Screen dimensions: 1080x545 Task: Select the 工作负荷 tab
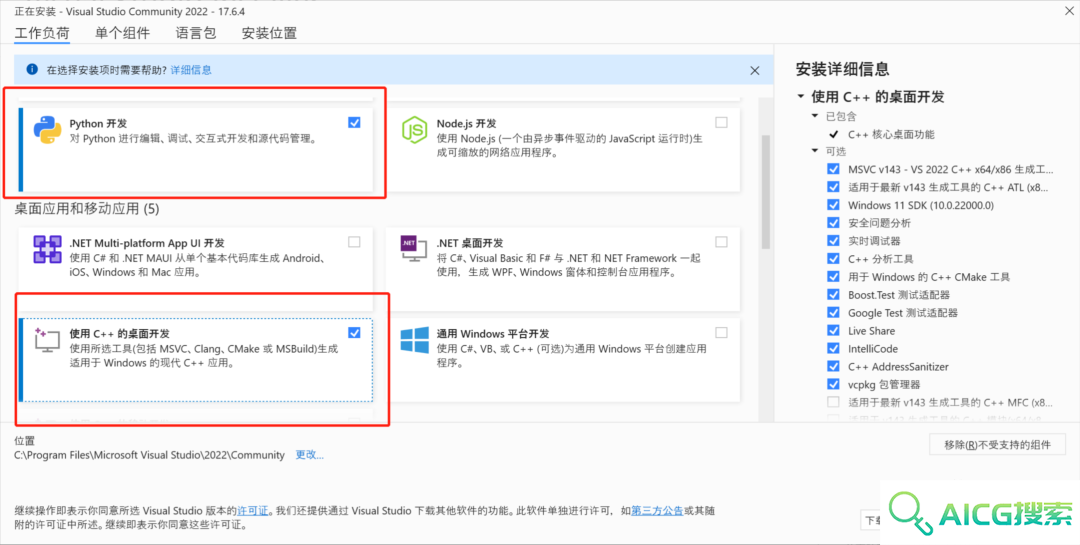click(x=42, y=33)
